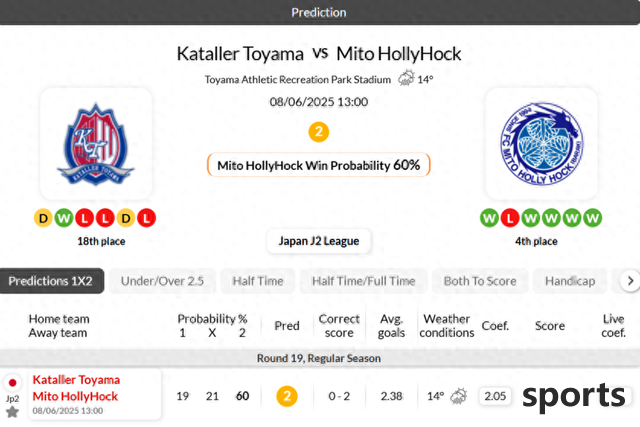Screen dimensions: 640x427
Task: Click the weather icon beside the stadium name
Action: tap(406, 78)
